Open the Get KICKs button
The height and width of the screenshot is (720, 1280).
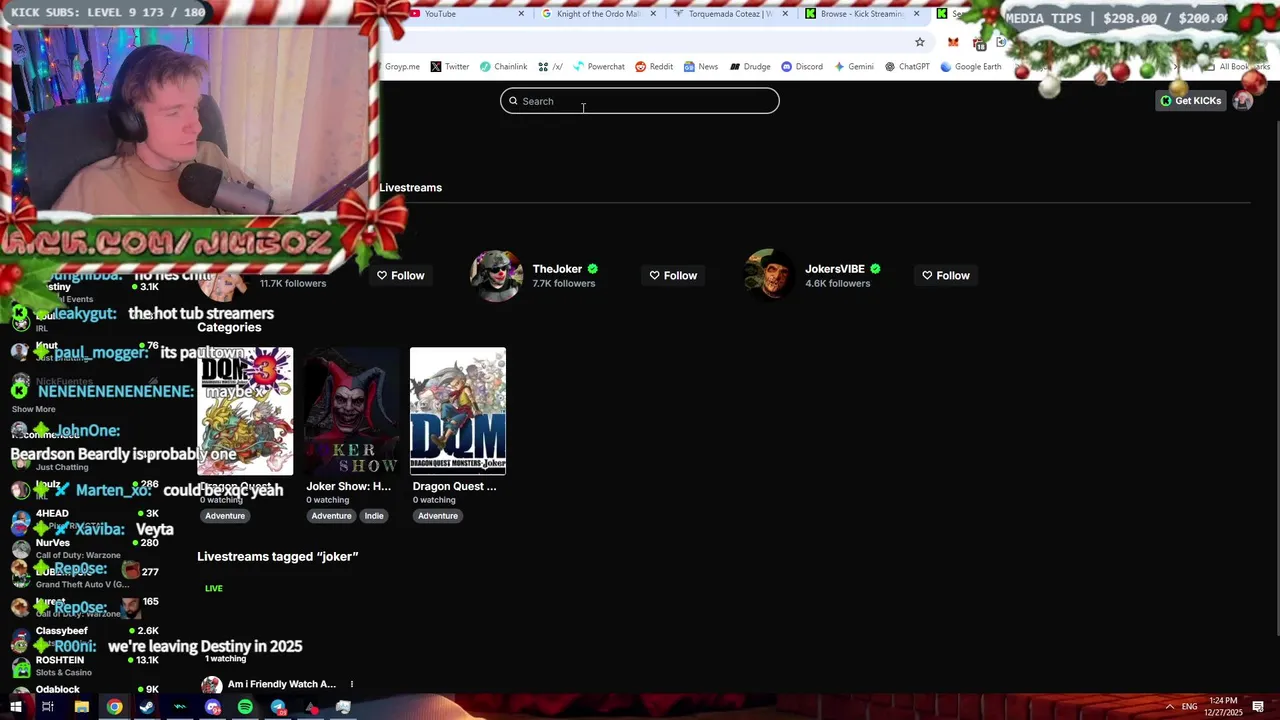click(x=1190, y=101)
